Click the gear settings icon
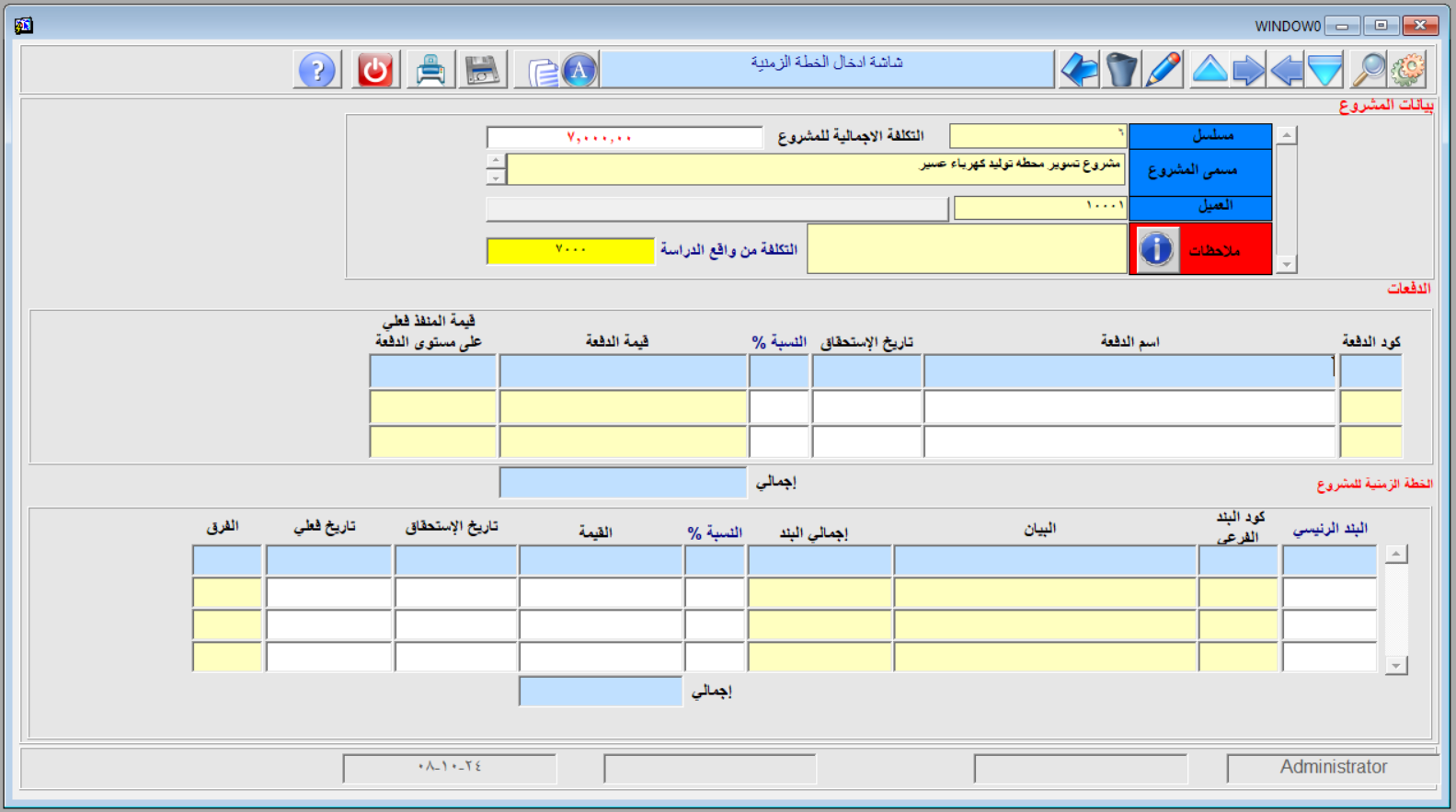Viewport: 1456px width, 812px height. click(1407, 70)
